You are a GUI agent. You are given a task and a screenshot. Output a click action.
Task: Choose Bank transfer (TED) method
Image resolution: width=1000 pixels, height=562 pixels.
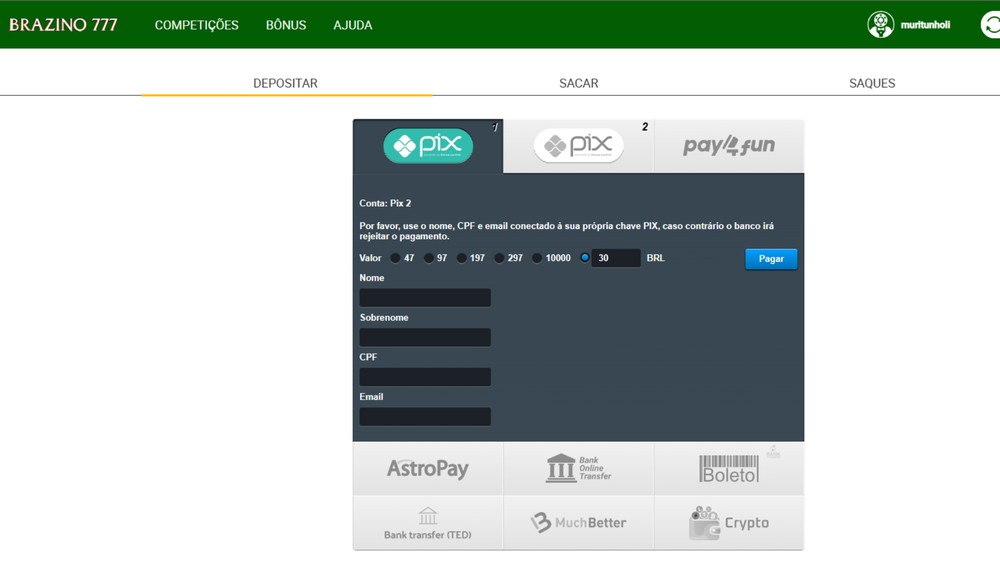click(428, 522)
